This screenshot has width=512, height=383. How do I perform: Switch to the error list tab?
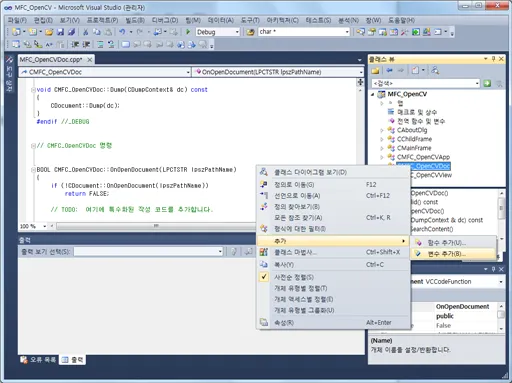tap(38, 359)
